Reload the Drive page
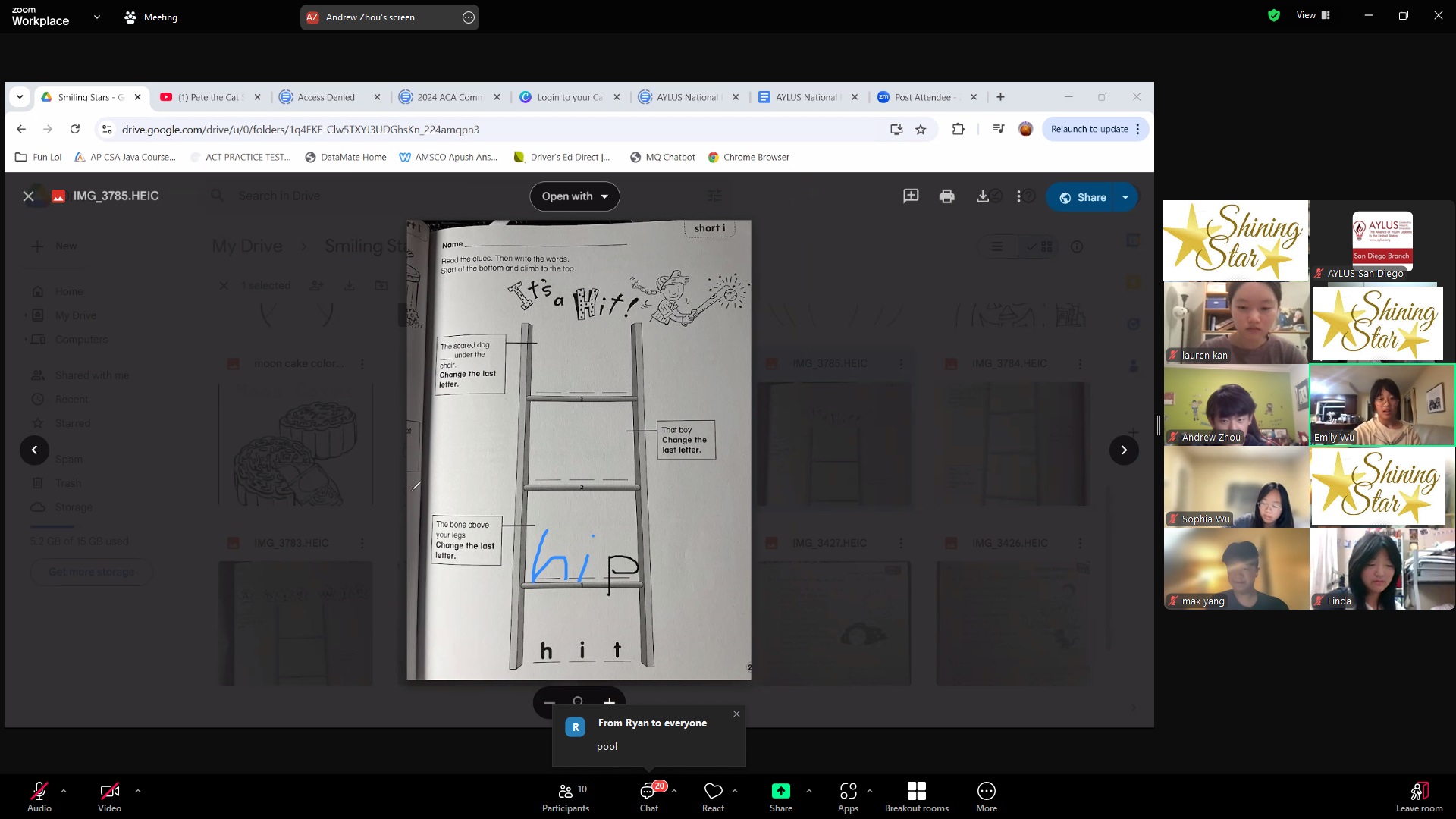 tap(75, 130)
